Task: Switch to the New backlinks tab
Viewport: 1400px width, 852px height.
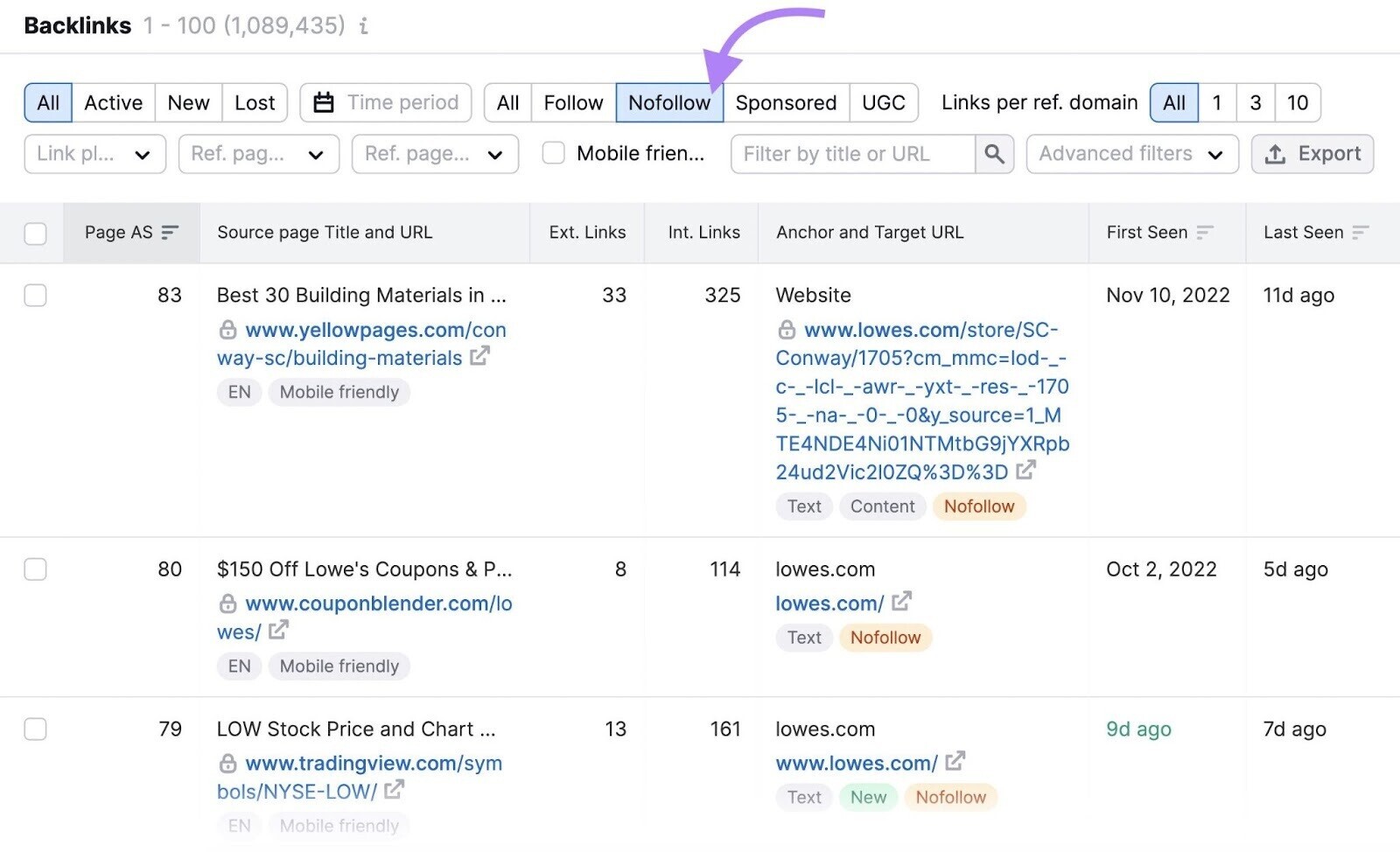Action: (x=188, y=102)
